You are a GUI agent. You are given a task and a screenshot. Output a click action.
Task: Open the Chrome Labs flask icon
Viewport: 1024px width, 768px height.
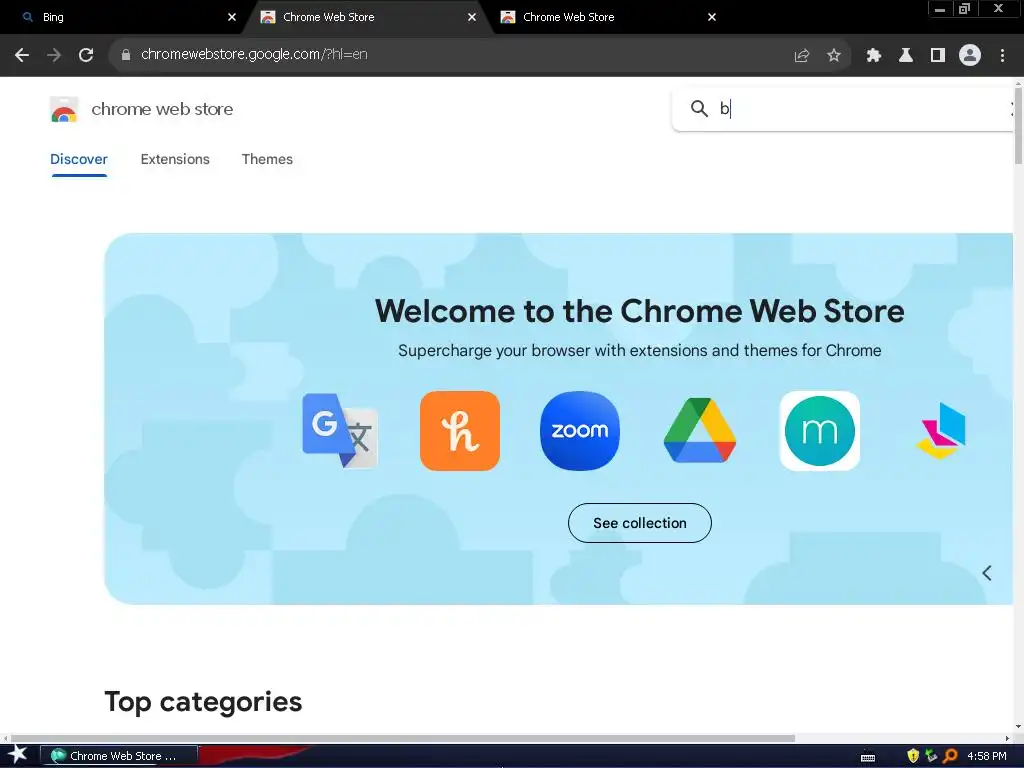pyautogui.click(x=905, y=56)
